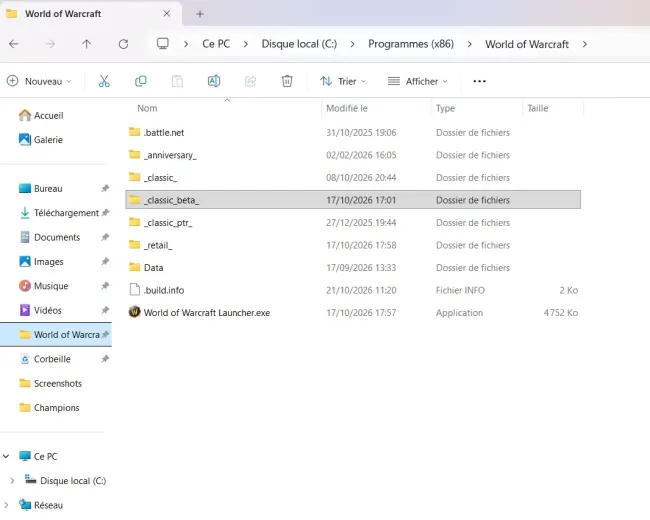Screen dimensions: 650x520
Task: Open the Trier sort dropdown
Action: pos(343,81)
